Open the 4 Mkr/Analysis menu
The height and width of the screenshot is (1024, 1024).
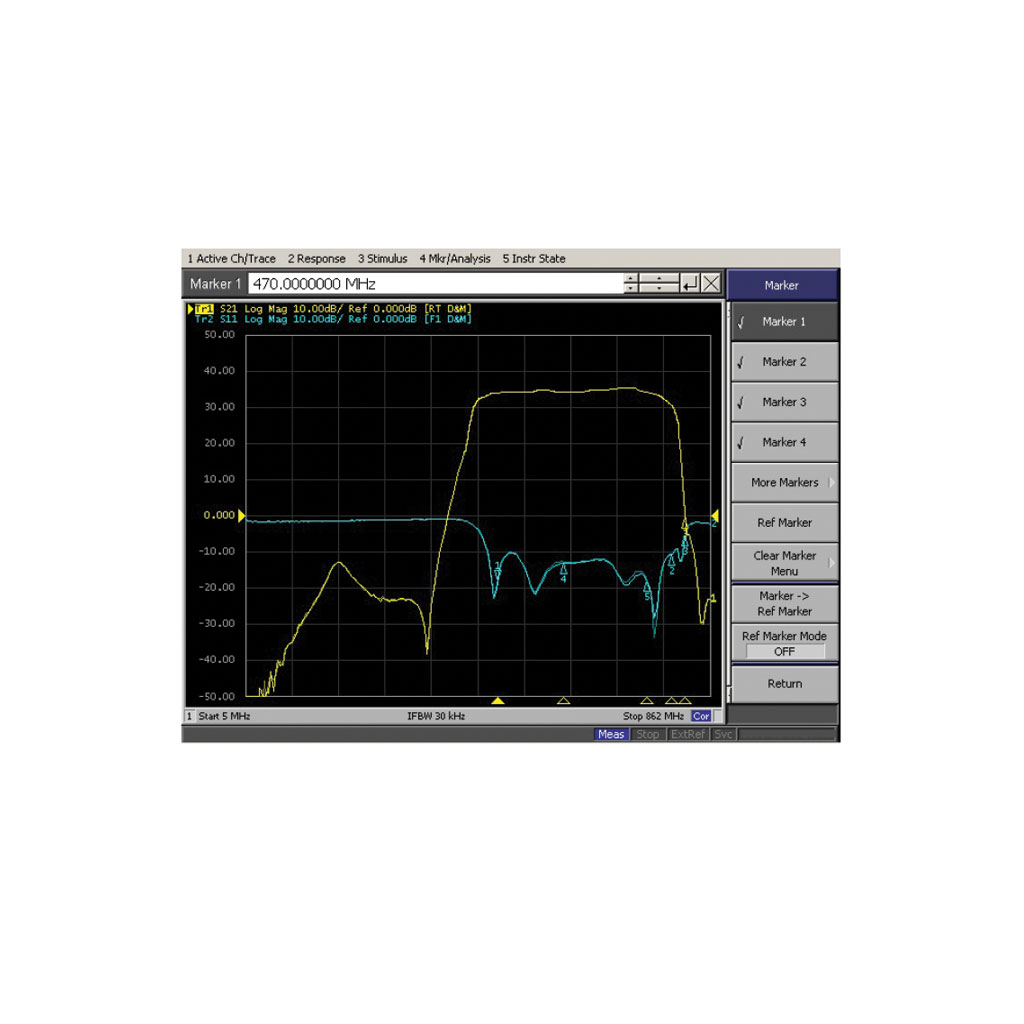tap(455, 259)
